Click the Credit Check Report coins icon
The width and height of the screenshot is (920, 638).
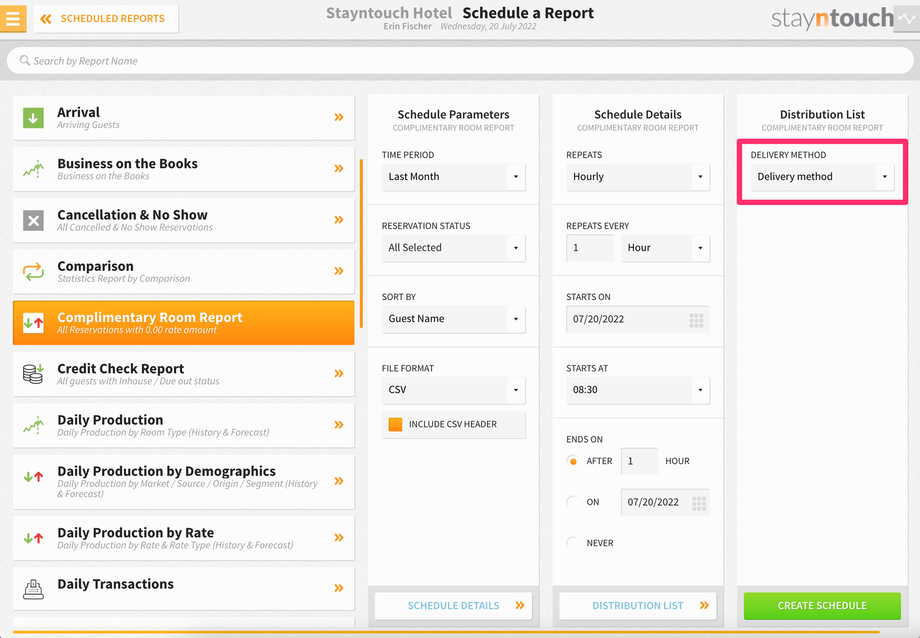[x=33, y=374]
